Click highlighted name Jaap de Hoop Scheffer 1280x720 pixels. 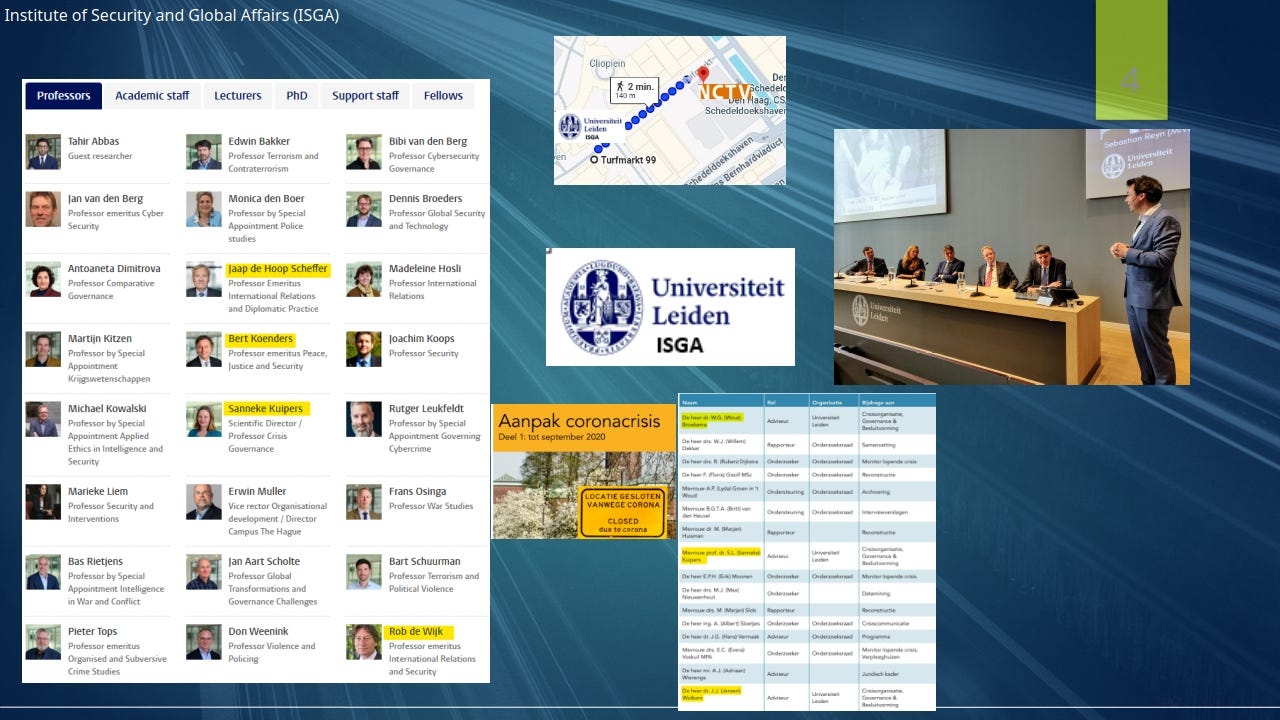point(278,268)
